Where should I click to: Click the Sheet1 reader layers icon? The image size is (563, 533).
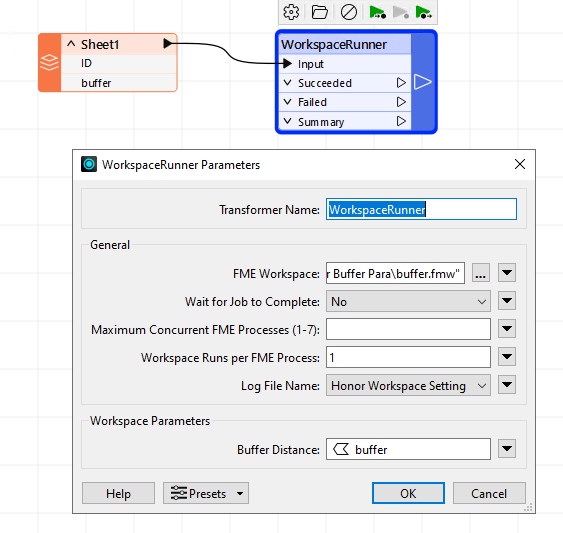(x=49, y=62)
